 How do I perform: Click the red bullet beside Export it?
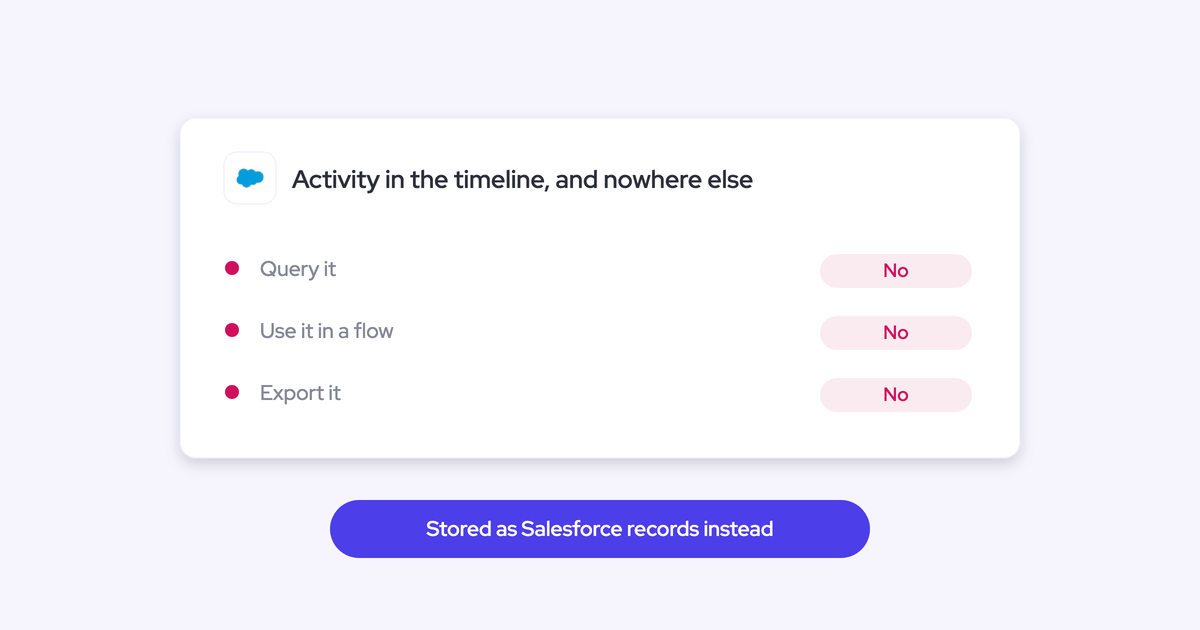coord(232,392)
